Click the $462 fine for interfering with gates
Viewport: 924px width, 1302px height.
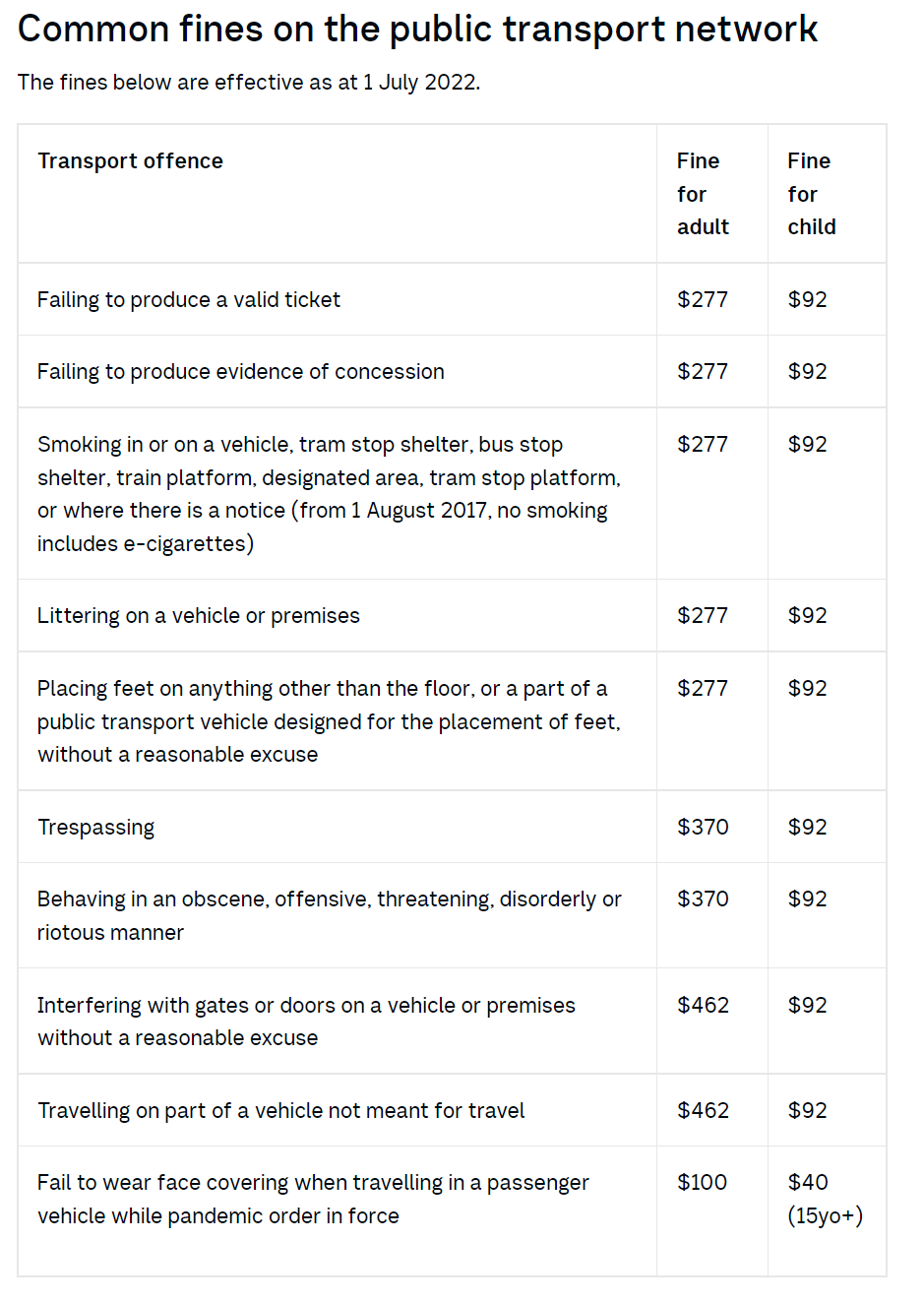click(703, 1005)
